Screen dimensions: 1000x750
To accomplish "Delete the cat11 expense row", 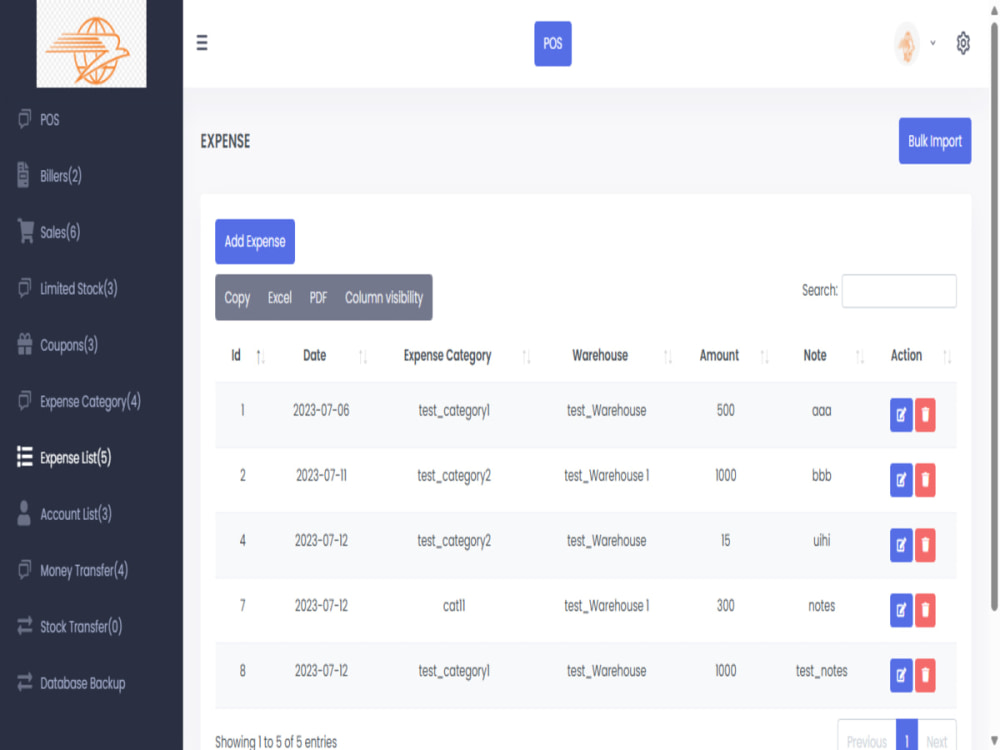I will tap(925, 610).
